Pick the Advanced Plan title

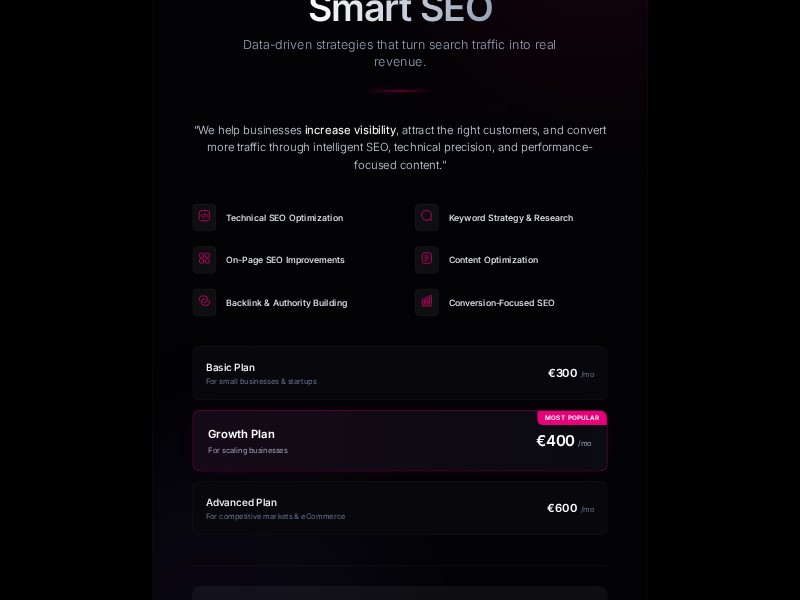(241, 502)
